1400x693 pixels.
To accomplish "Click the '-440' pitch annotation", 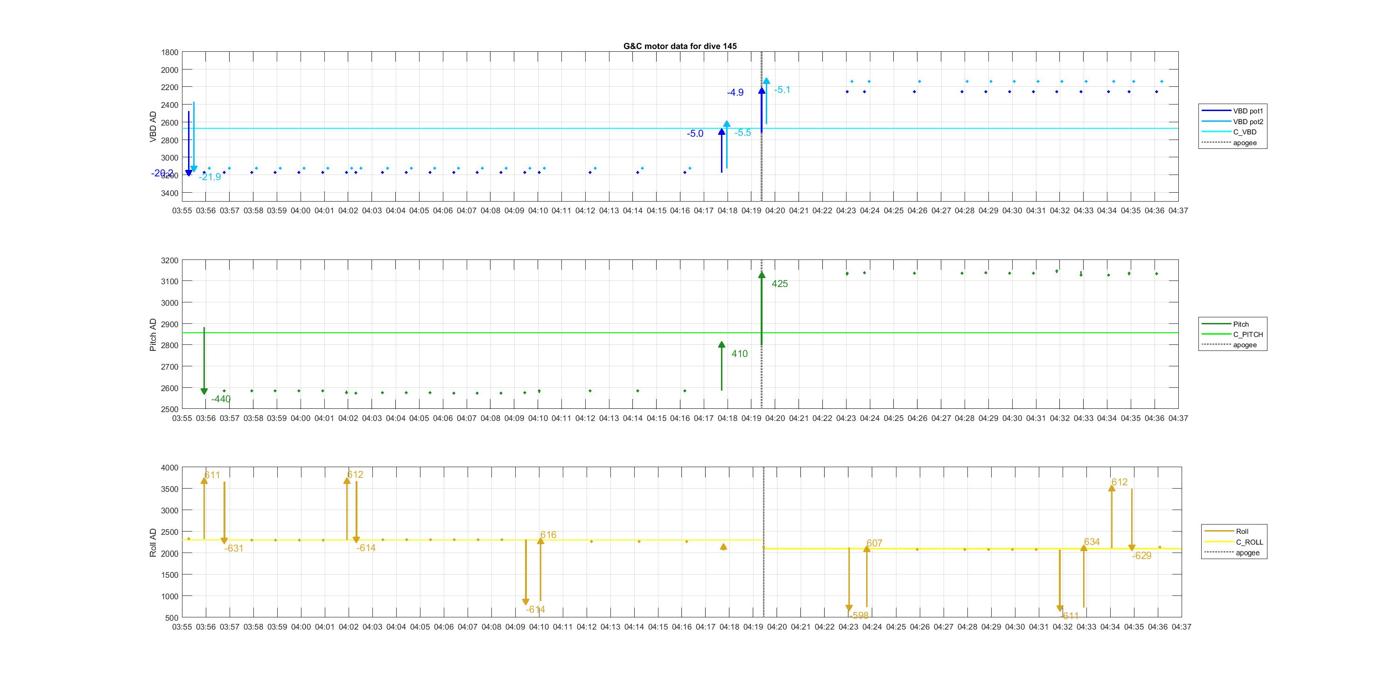I will (x=221, y=399).
